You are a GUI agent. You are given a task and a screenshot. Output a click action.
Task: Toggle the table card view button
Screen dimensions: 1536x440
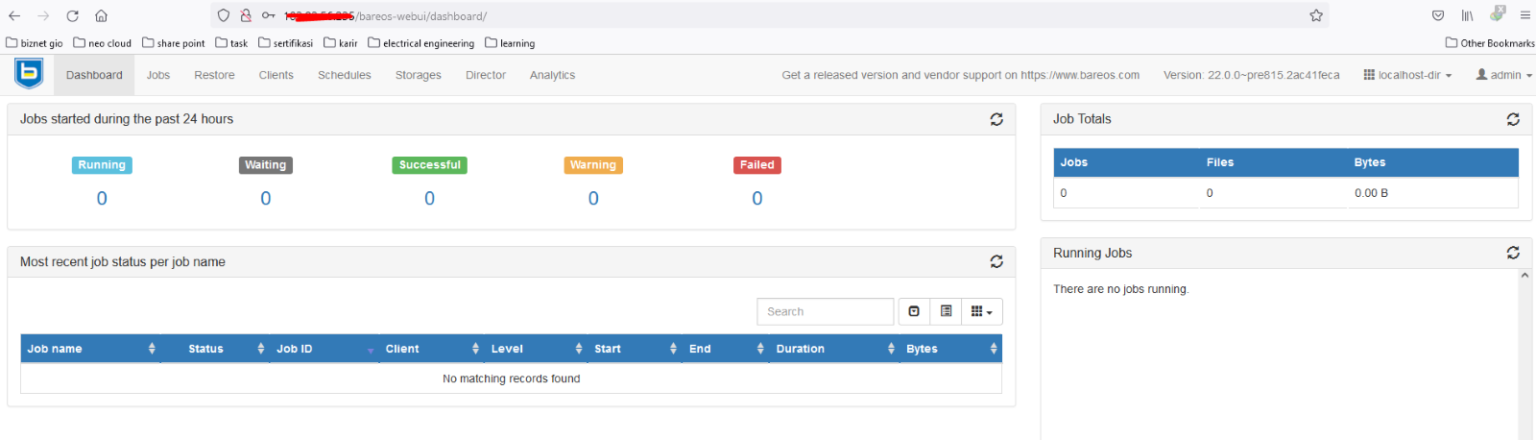[x=945, y=312]
